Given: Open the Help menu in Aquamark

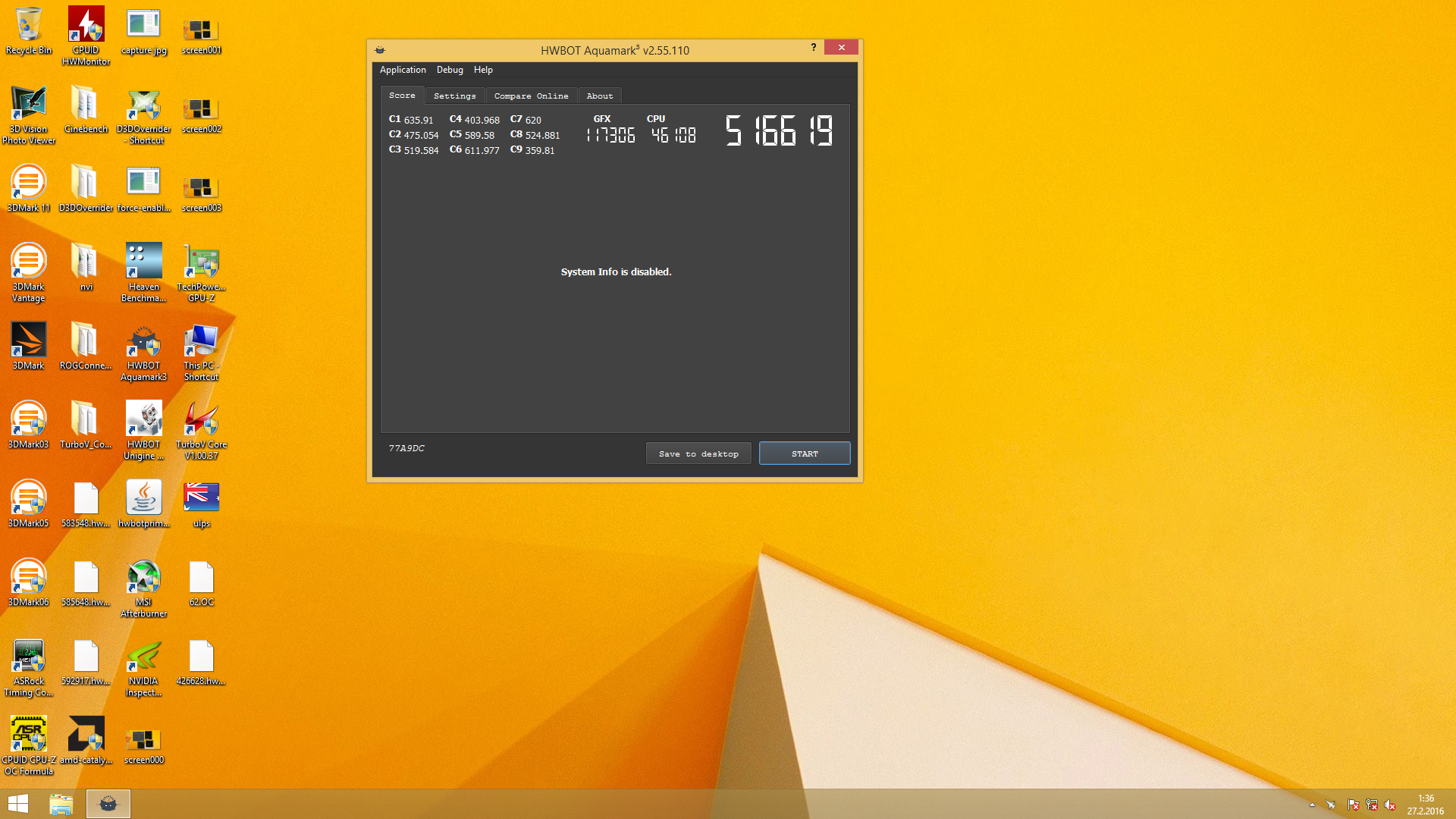Looking at the screenshot, I should 483,70.
